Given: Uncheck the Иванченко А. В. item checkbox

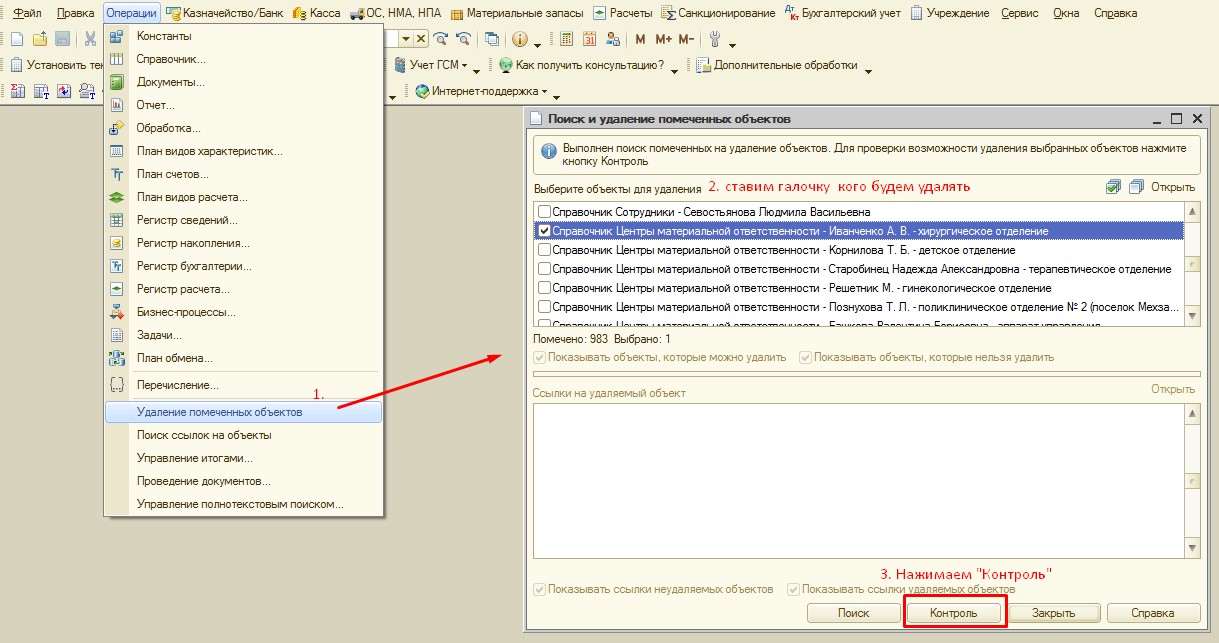Looking at the screenshot, I should tap(544, 231).
